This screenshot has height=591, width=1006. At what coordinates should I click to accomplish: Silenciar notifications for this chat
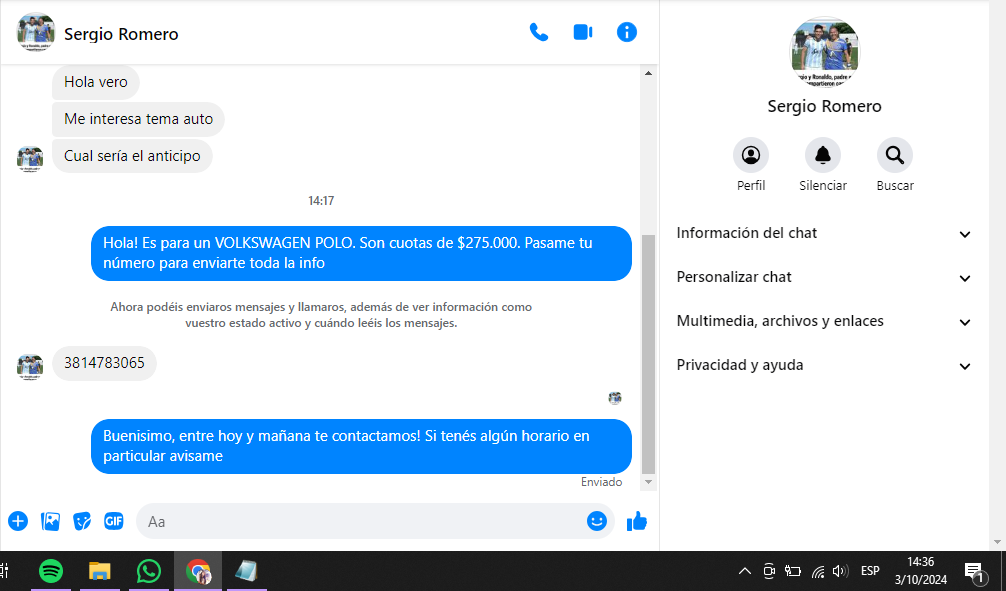[823, 156]
